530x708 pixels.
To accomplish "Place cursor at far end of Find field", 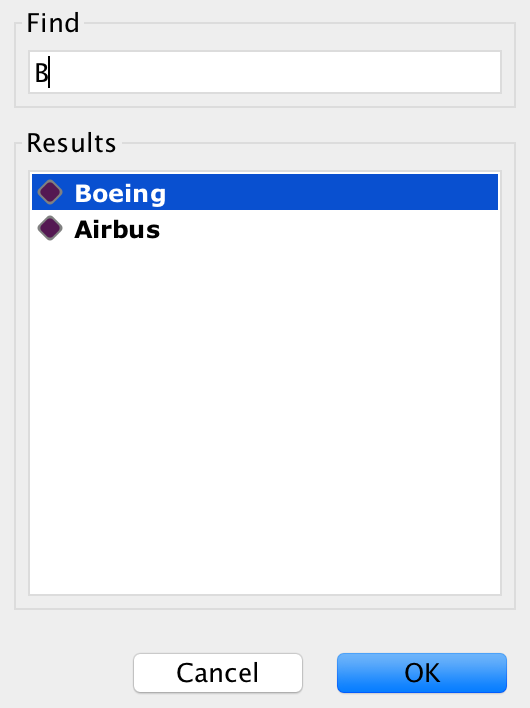I will 494,72.
